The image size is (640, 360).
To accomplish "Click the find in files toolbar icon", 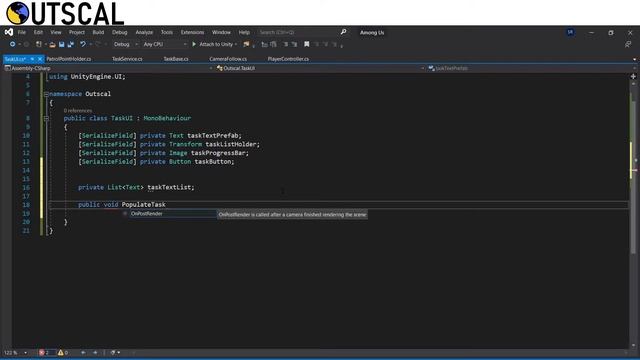I will coord(246,44).
